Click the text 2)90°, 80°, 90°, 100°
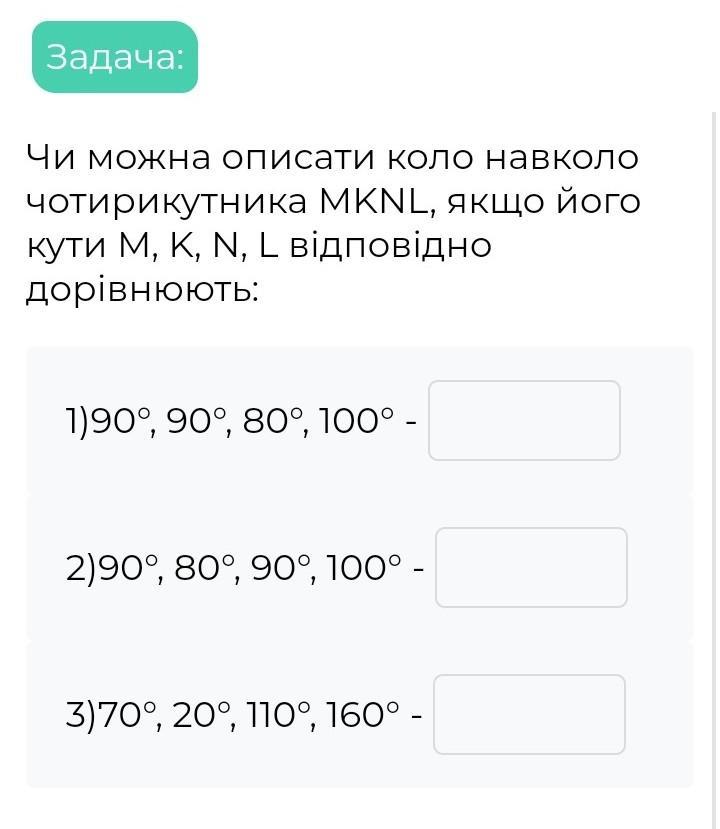The height and width of the screenshot is (829, 720). point(236,568)
